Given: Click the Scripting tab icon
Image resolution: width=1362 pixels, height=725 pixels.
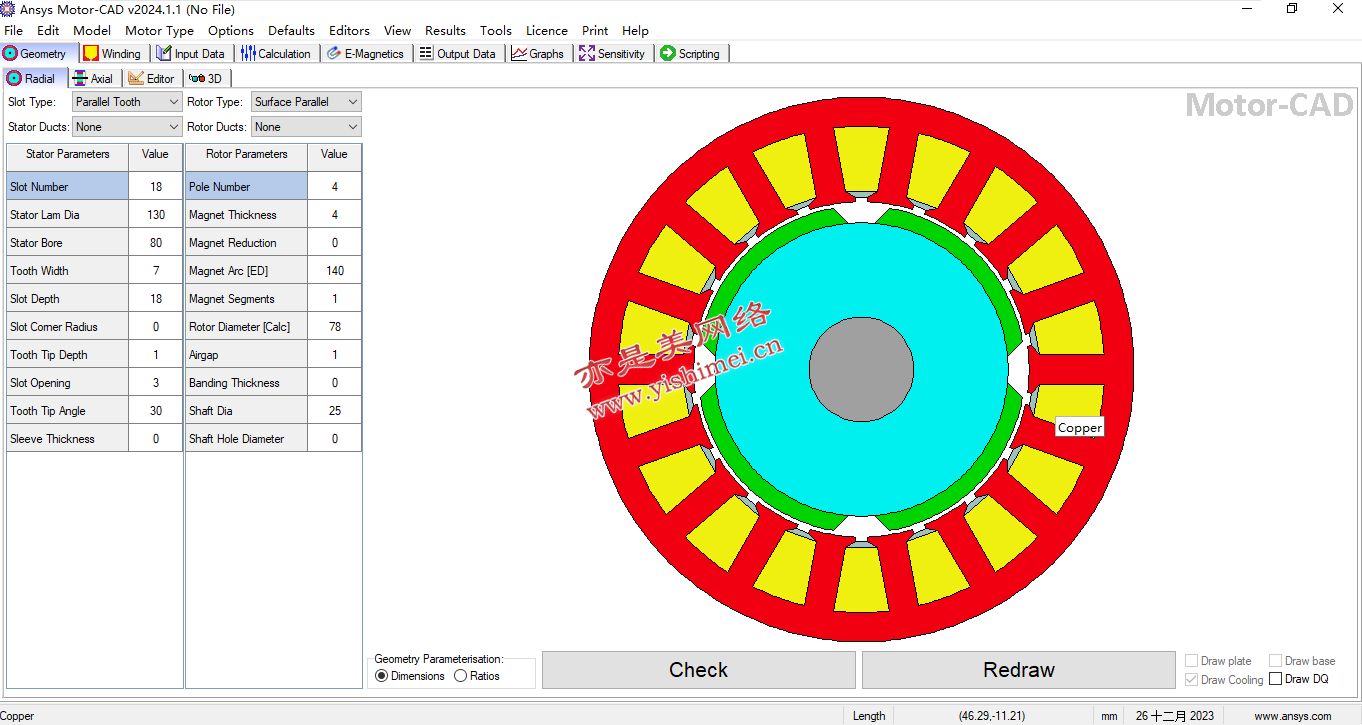Looking at the screenshot, I should [668, 53].
